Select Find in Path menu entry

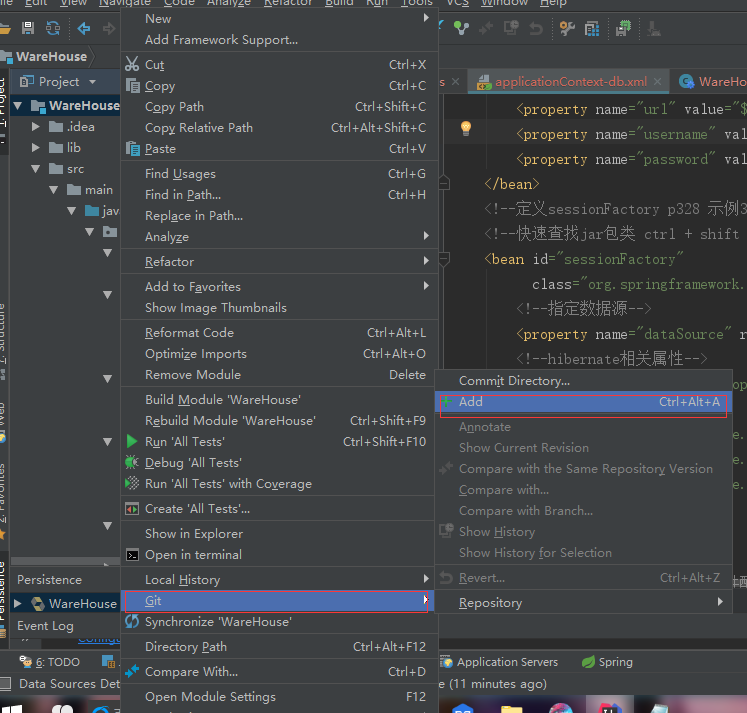coord(279,195)
